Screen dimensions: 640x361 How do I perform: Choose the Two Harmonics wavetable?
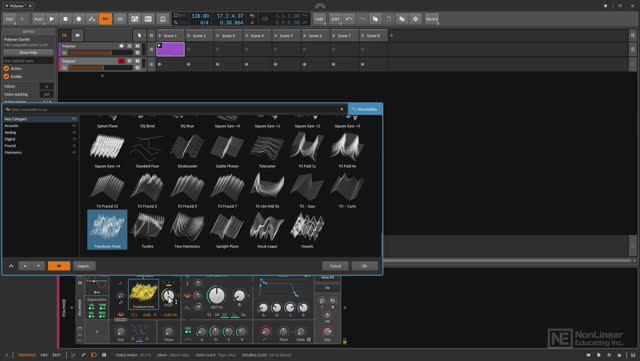tap(187, 230)
